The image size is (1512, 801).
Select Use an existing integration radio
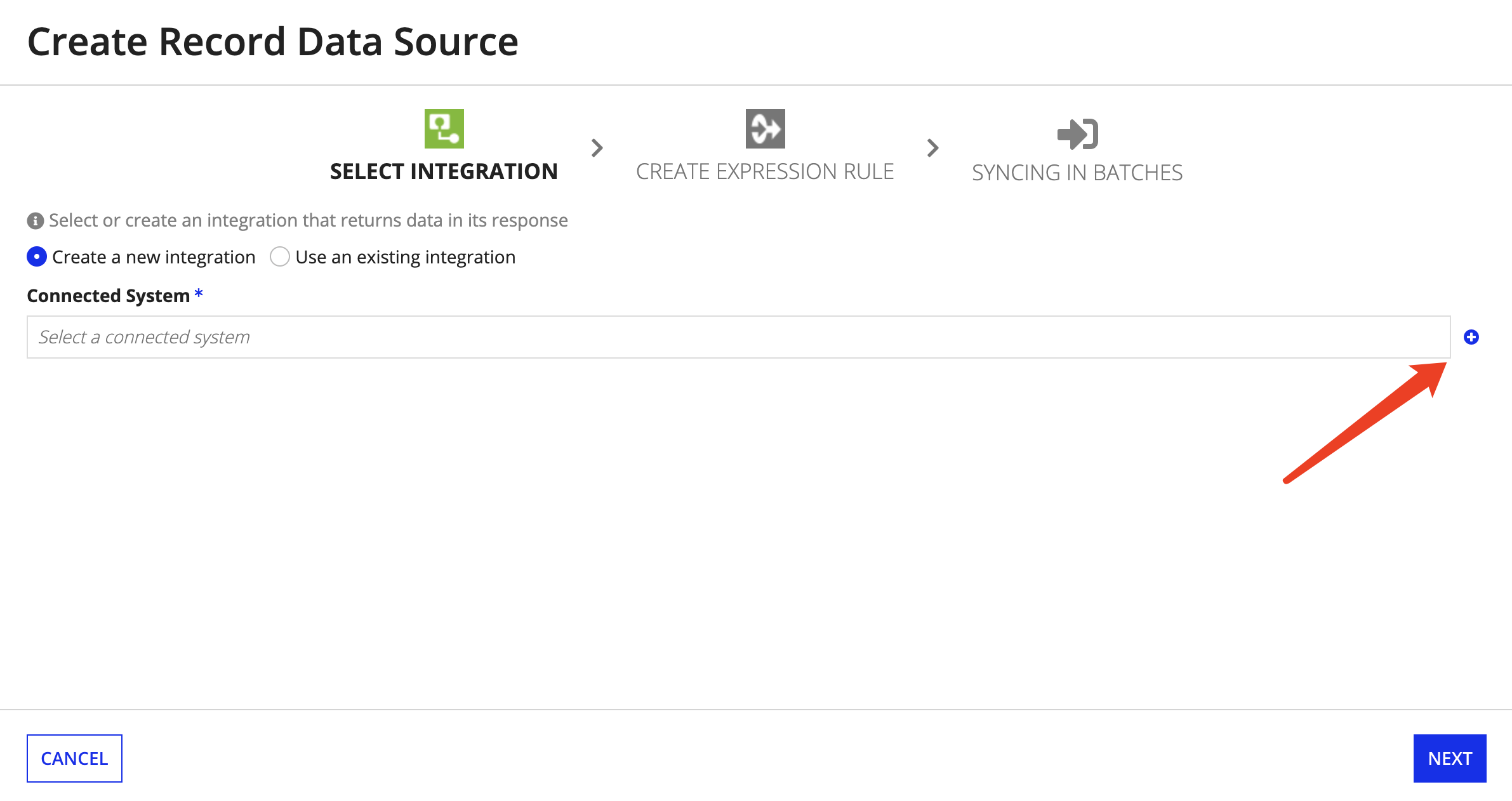(x=280, y=257)
